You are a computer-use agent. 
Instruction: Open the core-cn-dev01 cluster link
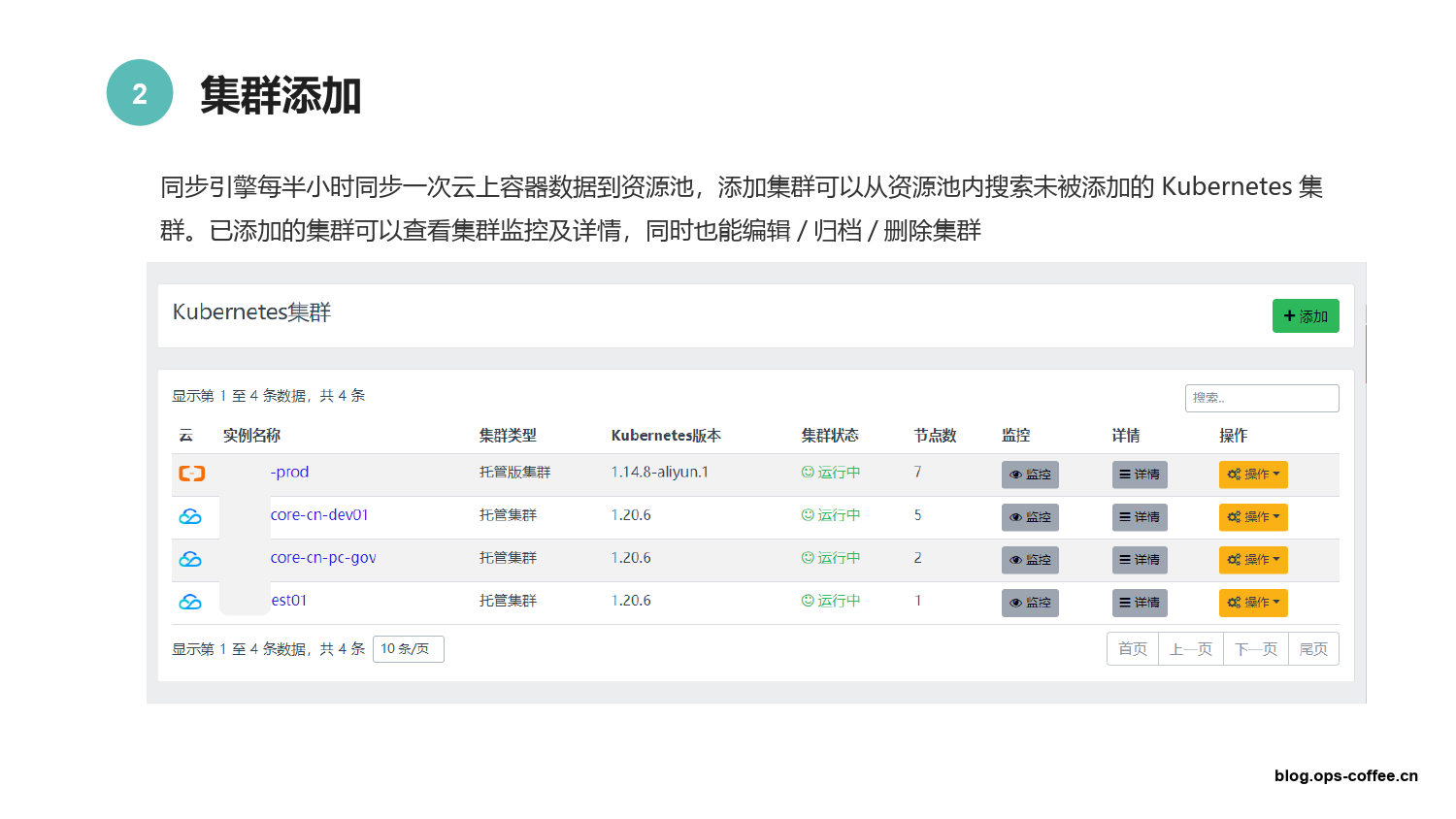(x=319, y=515)
